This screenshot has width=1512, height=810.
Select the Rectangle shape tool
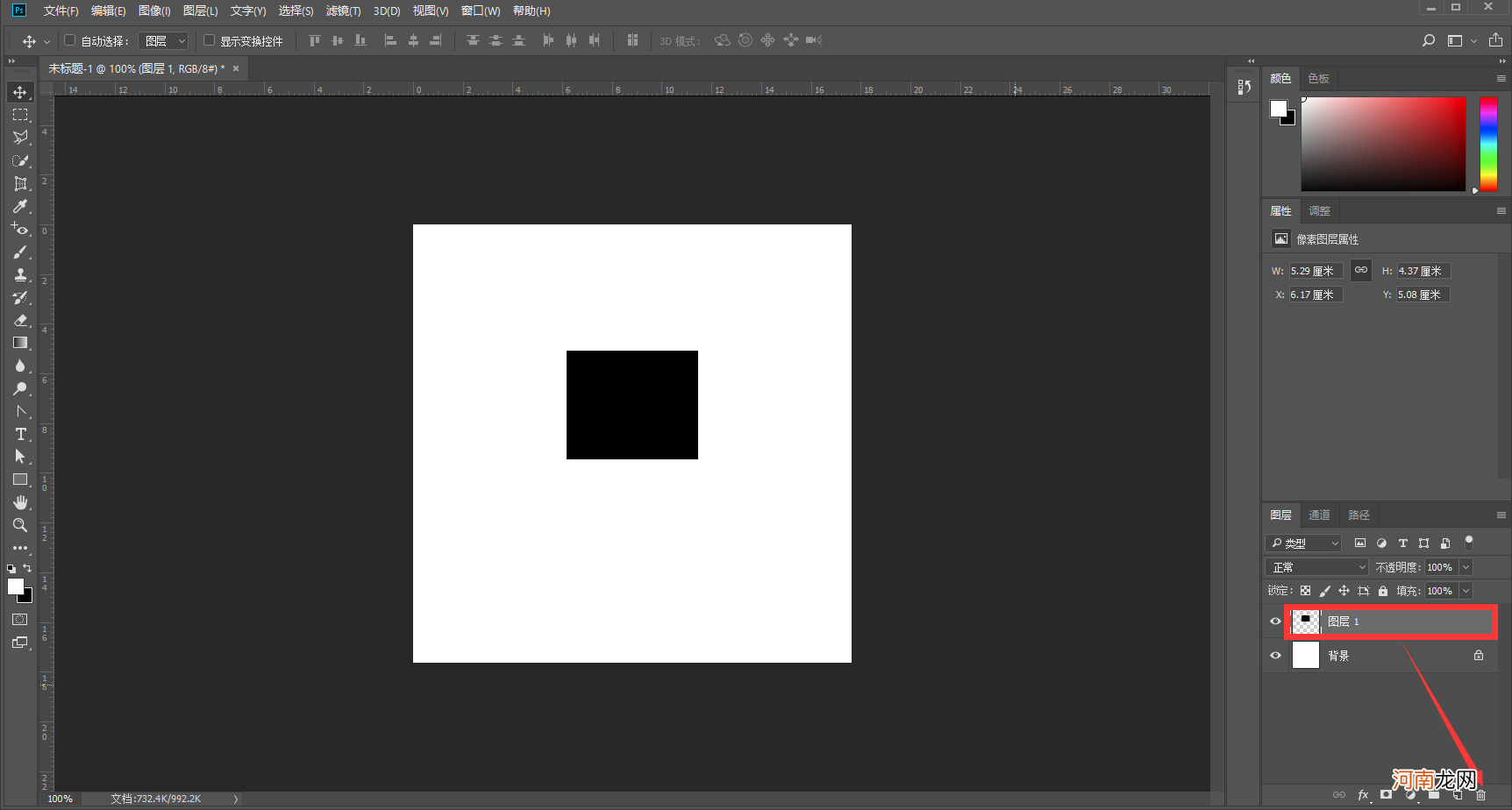[x=20, y=480]
